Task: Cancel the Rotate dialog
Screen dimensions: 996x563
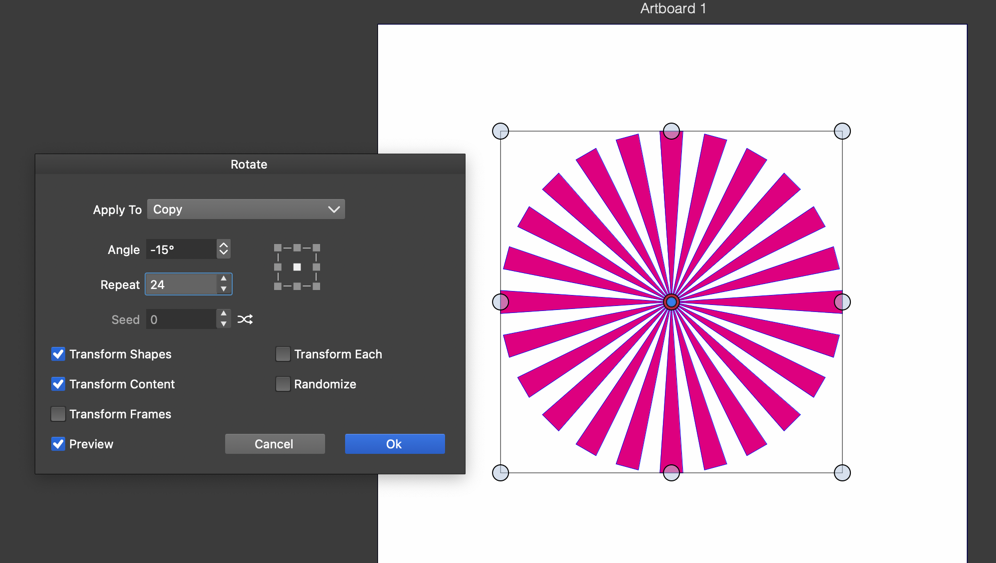Action: [274, 444]
